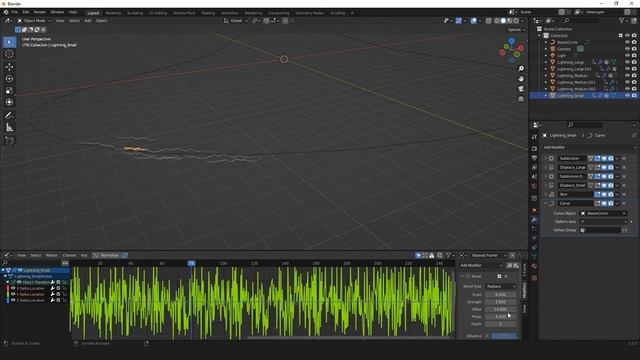Pick the Annotate pencil tool
Screen dimensions: 640x360
click(x=9, y=116)
